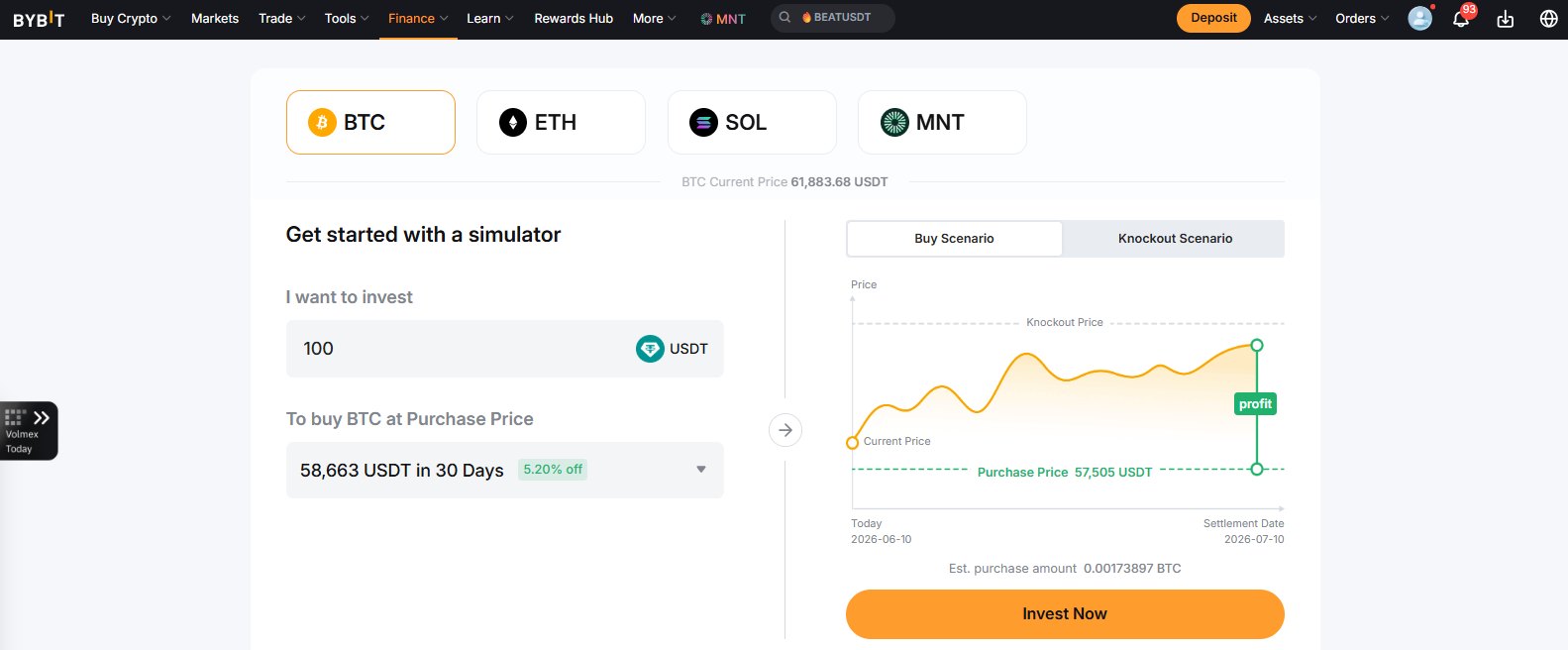Click the green profit label
The image size is (1568, 650).
click(x=1255, y=404)
